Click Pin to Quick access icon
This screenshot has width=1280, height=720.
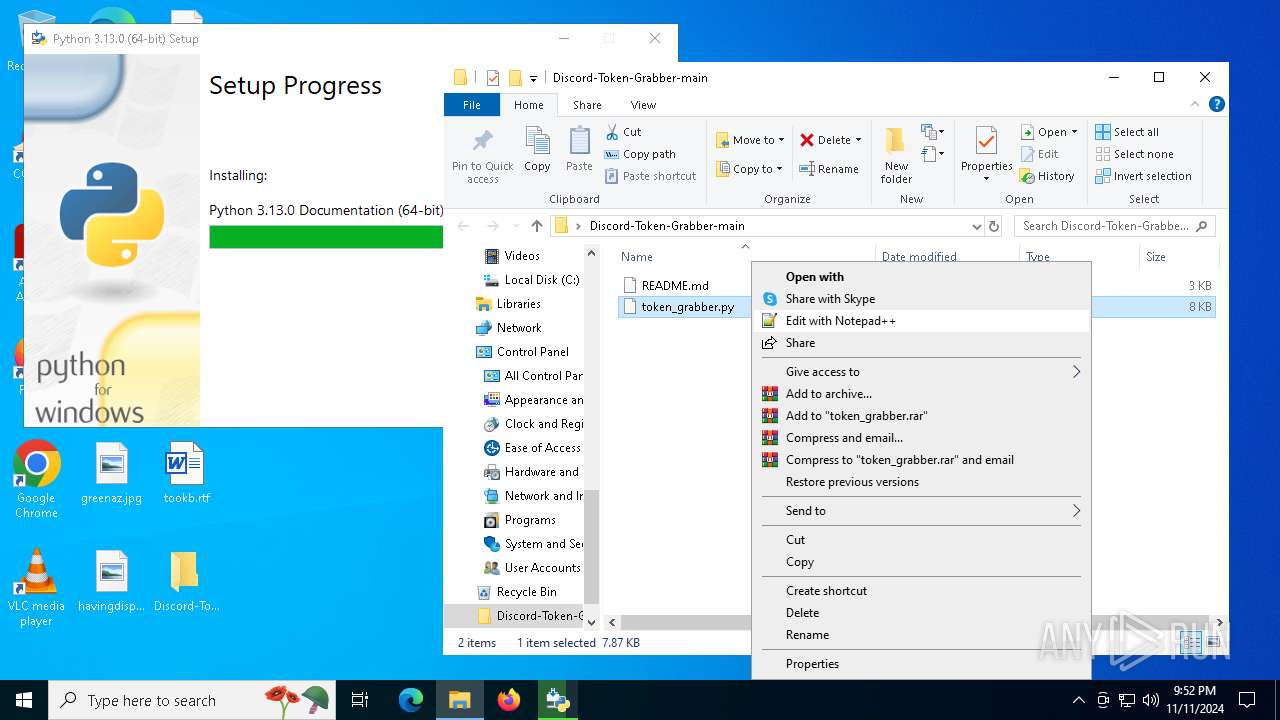coord(482,141)
